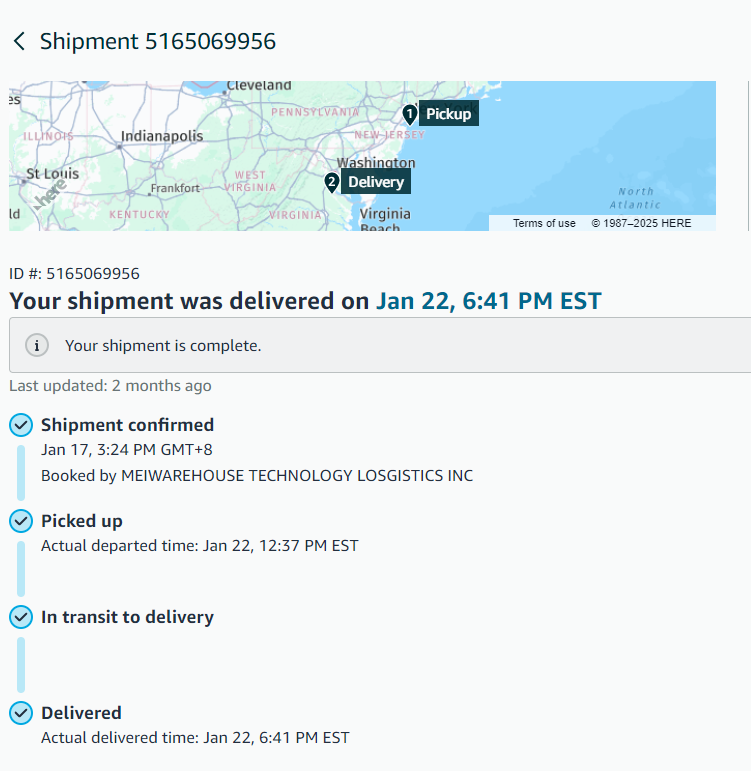Screen dimensions: 751x771
Task: Click the Pickup pin marker numbered 1
Action: (410, 114)
